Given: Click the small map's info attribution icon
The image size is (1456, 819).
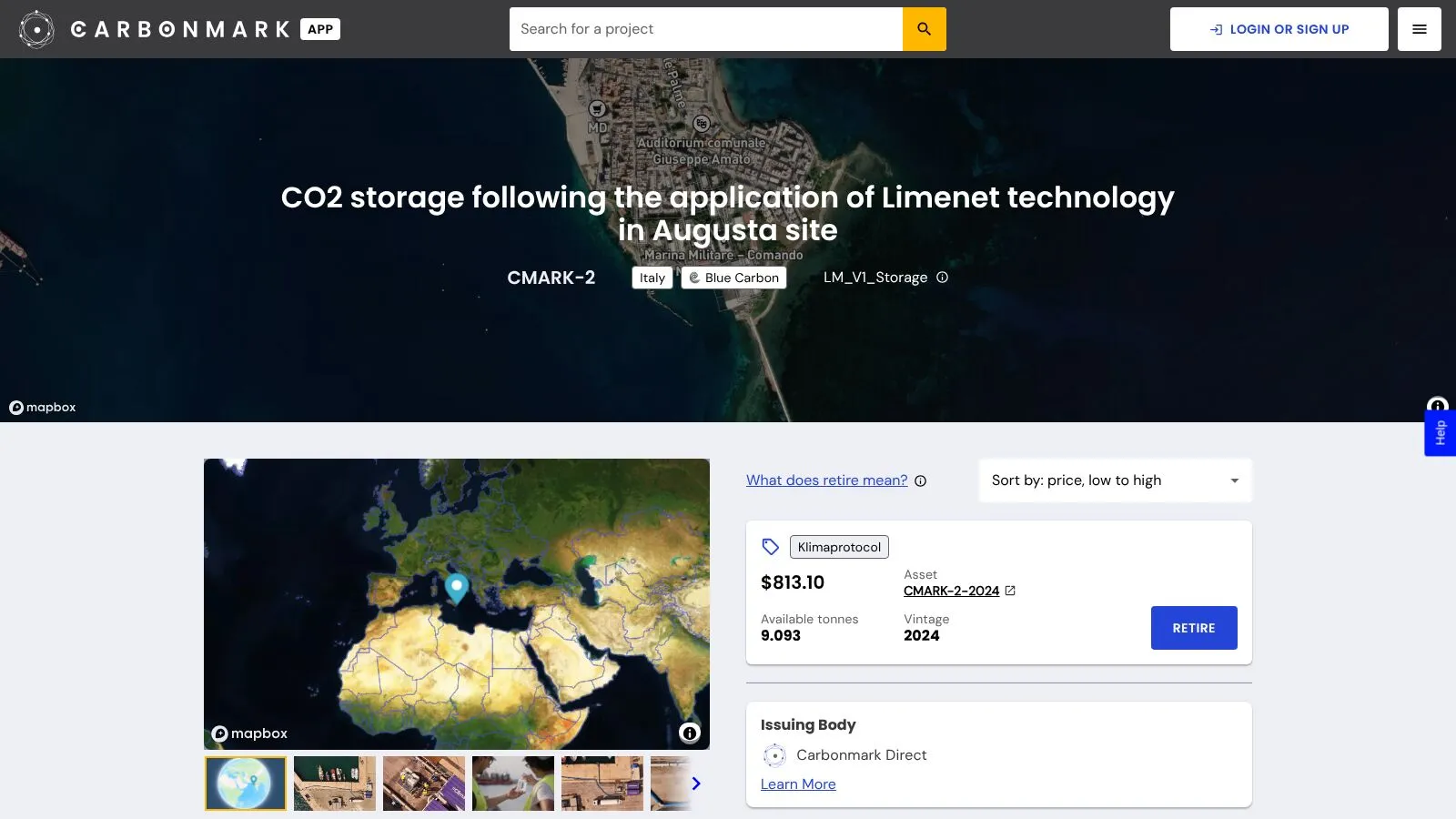Looking at the screenshot, I should pos(690,733).
